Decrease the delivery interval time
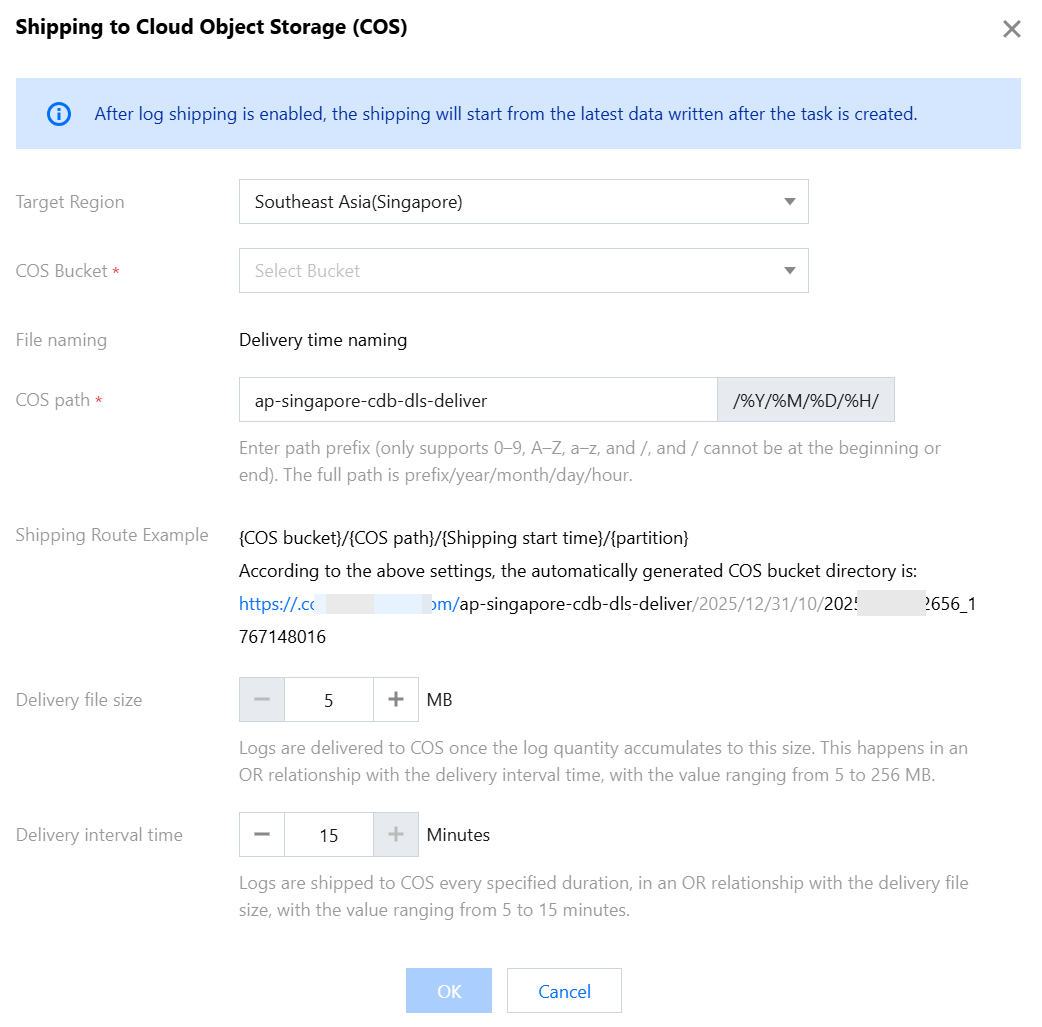1042x1027 pixels. [x=262, y=835]
